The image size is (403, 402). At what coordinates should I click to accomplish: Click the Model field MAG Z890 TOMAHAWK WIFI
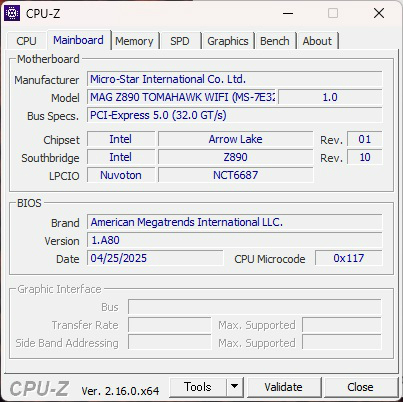tap(182, 97)
